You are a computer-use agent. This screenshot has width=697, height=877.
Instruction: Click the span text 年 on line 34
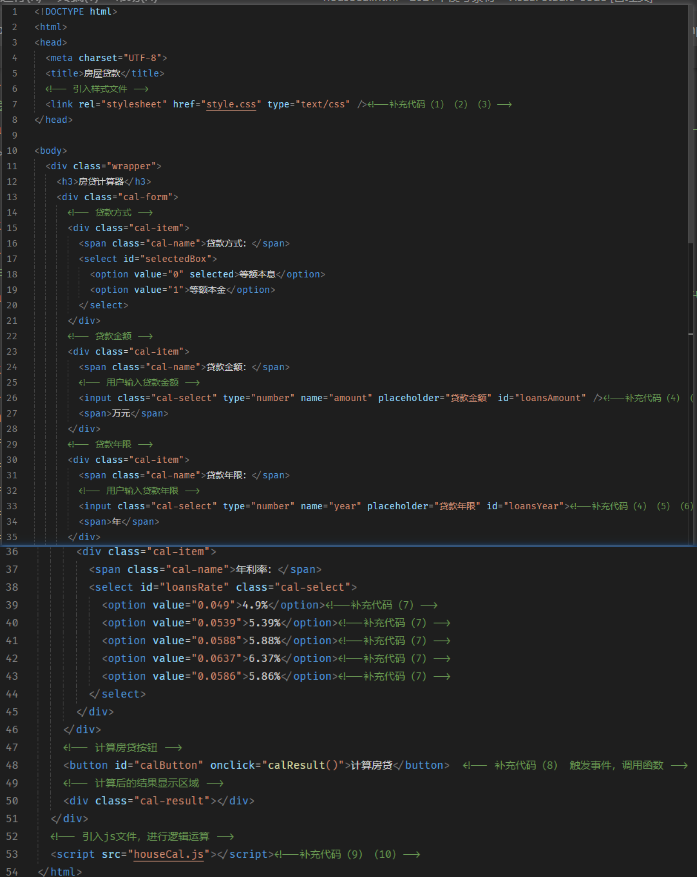[116, 521]
